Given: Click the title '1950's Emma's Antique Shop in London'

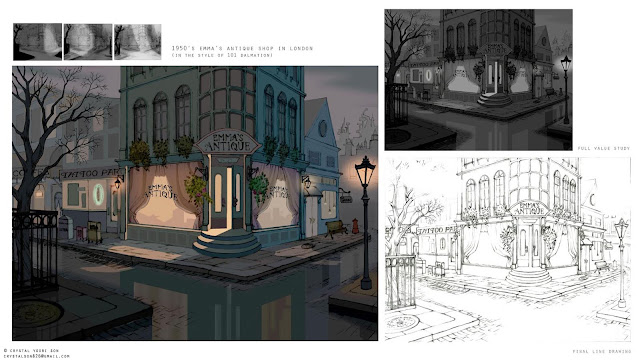Looking at the screenshot, I should click(x=242, y=48).
